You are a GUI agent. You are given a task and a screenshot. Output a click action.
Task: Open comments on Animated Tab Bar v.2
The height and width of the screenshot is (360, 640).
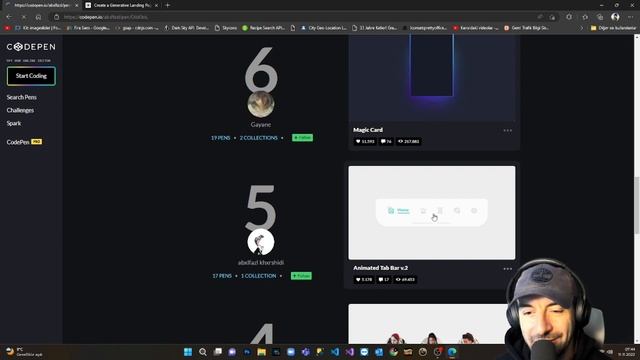384,280
